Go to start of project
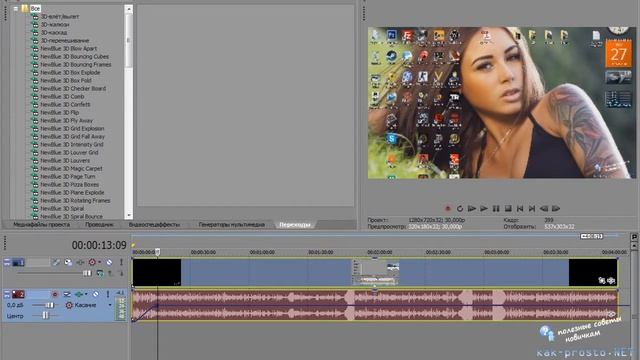This screenshot has height=360, width=640. click(x=520, y=209)
